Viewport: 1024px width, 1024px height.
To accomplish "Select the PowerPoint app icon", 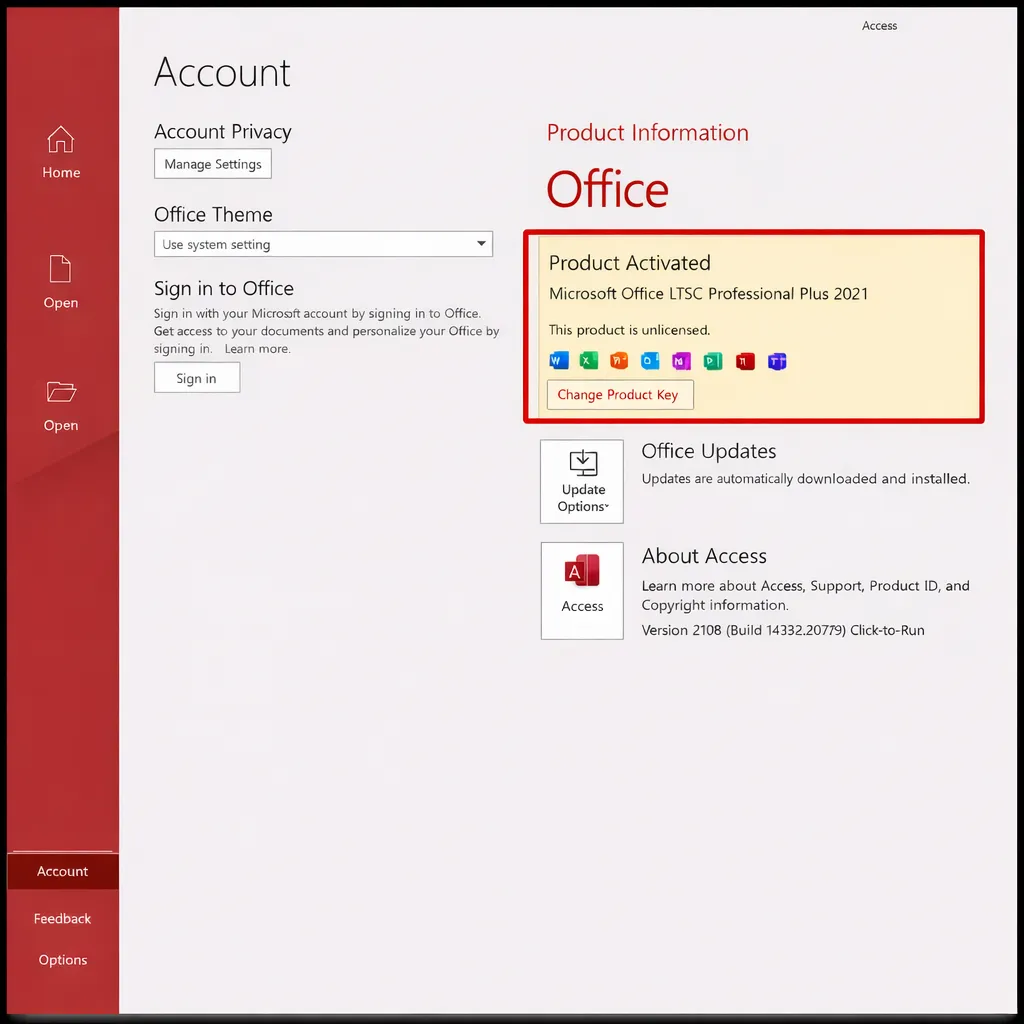I will pyautogui.click(x=618, y=361).
